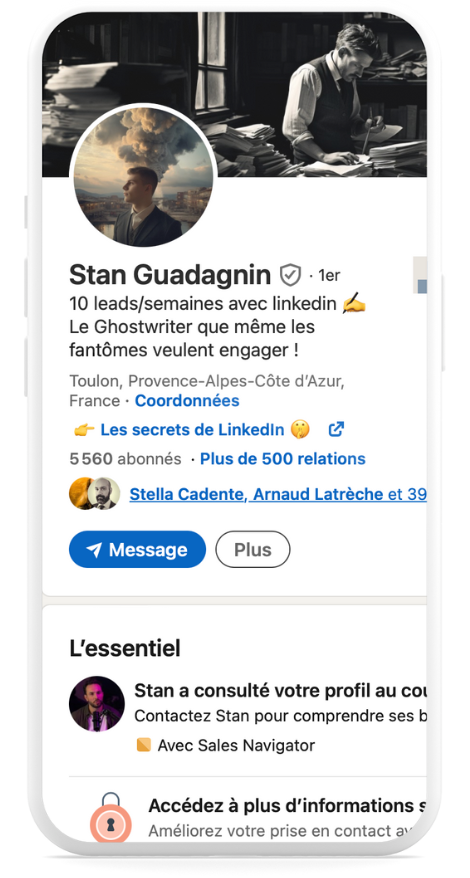Image resolution: width=470 pixels, height=878 pixels.
Task: Click the verified shield badge beside the name
Action: [x=291, y=275]
